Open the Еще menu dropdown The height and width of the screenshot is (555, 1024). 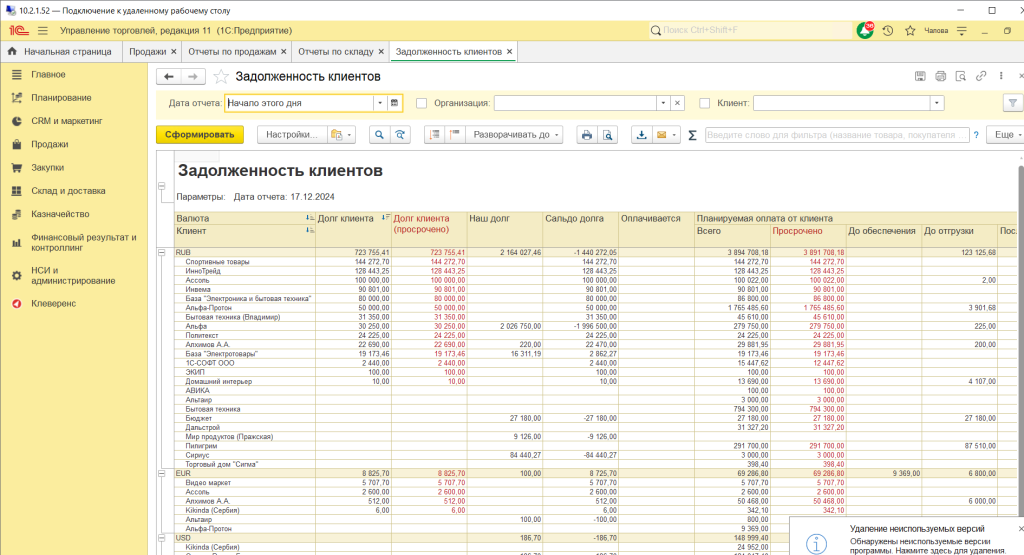1003,135
